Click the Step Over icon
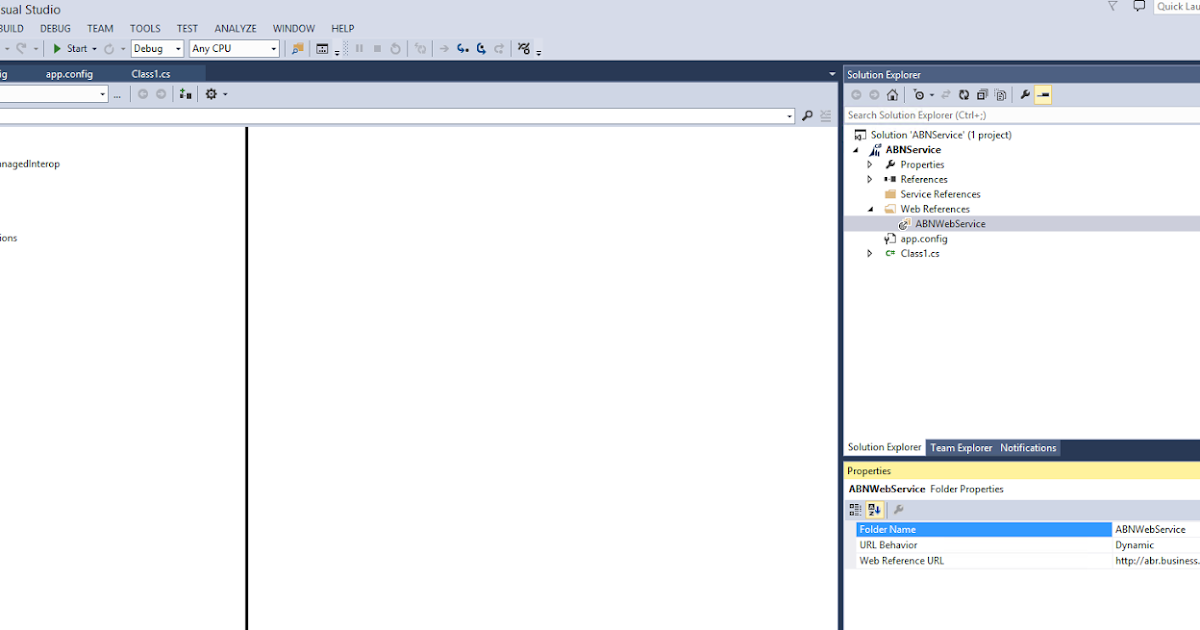The image size is (1200, 630). click(x=480, y=48)
